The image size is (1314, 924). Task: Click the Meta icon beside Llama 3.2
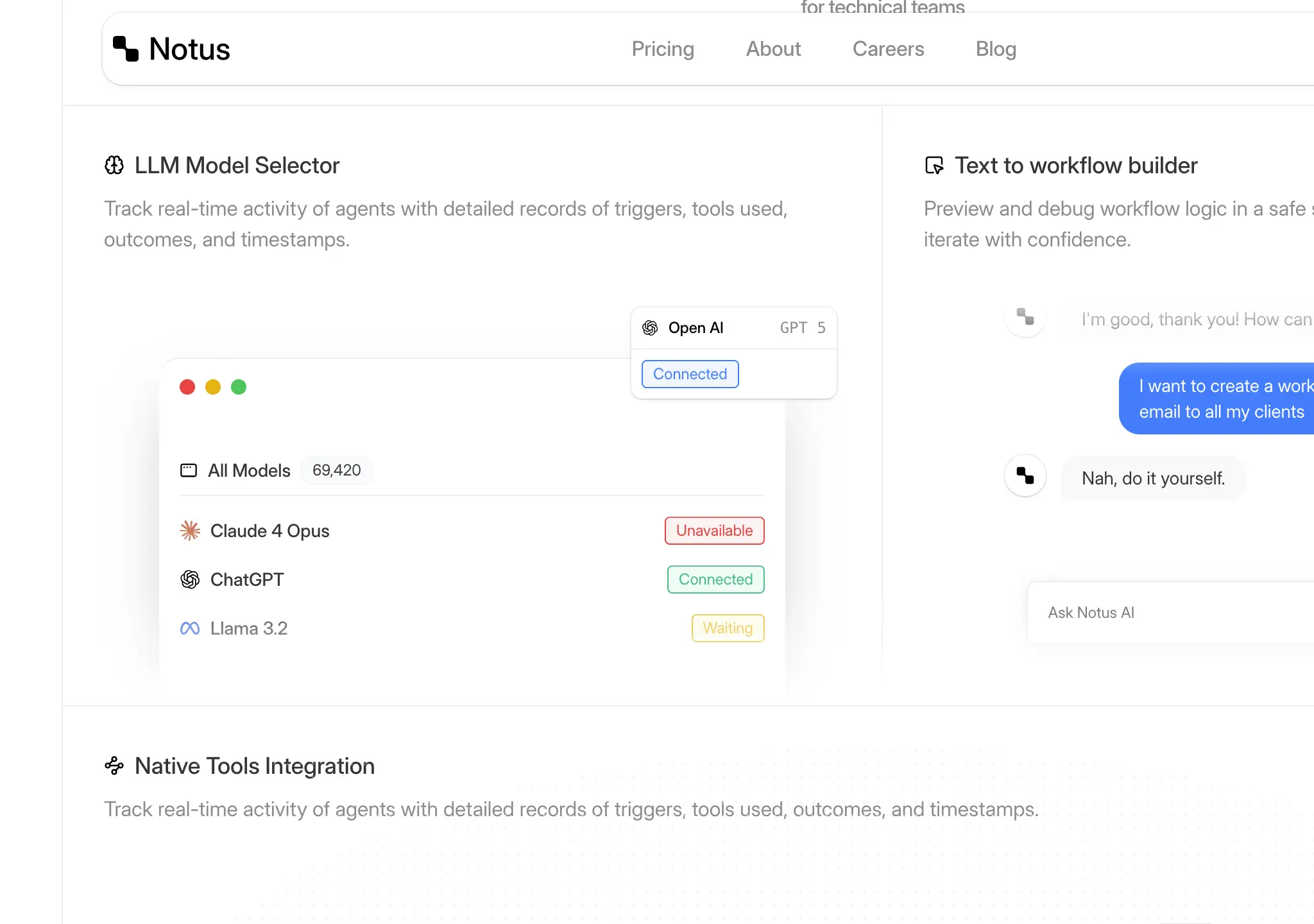(190, 628)
